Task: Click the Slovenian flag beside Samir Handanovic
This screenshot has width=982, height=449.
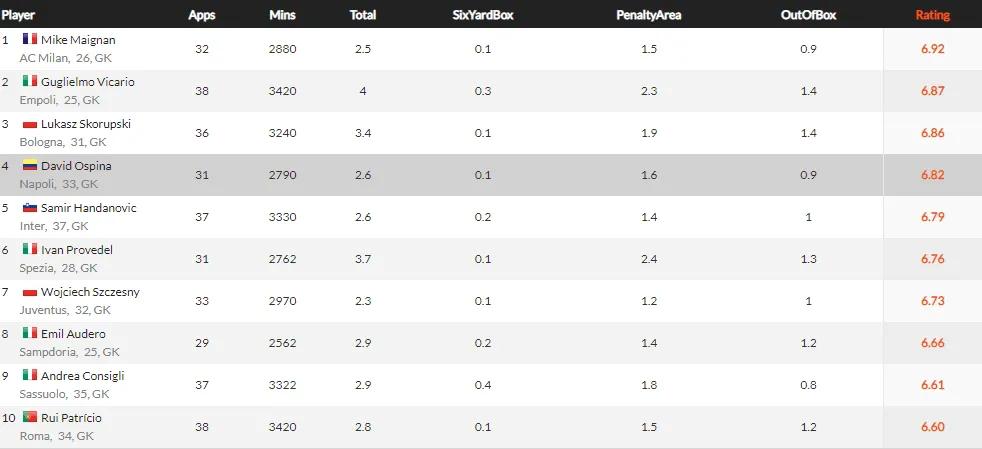Action: tap(29, 208)
